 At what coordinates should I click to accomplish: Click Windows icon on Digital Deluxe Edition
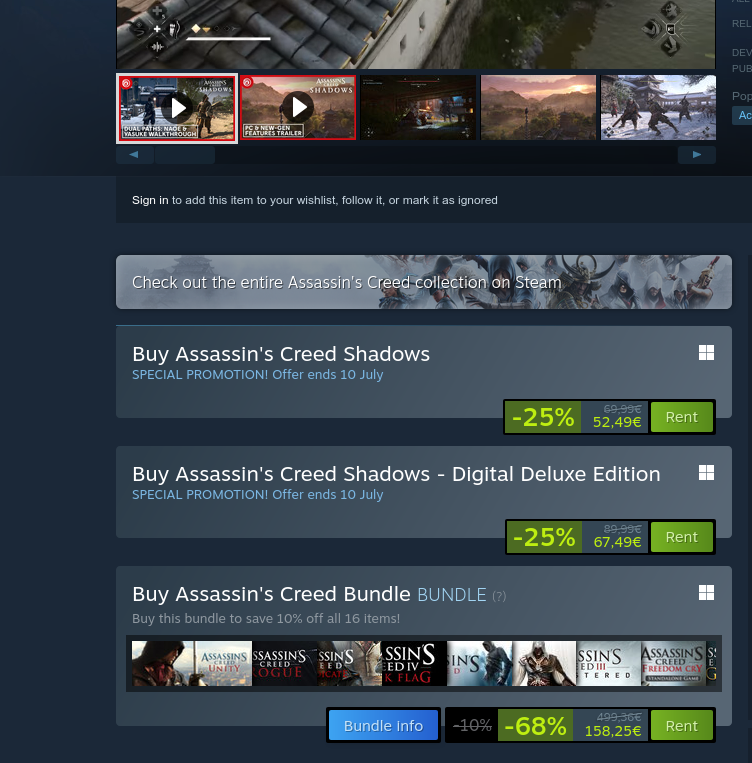point(706,472)
